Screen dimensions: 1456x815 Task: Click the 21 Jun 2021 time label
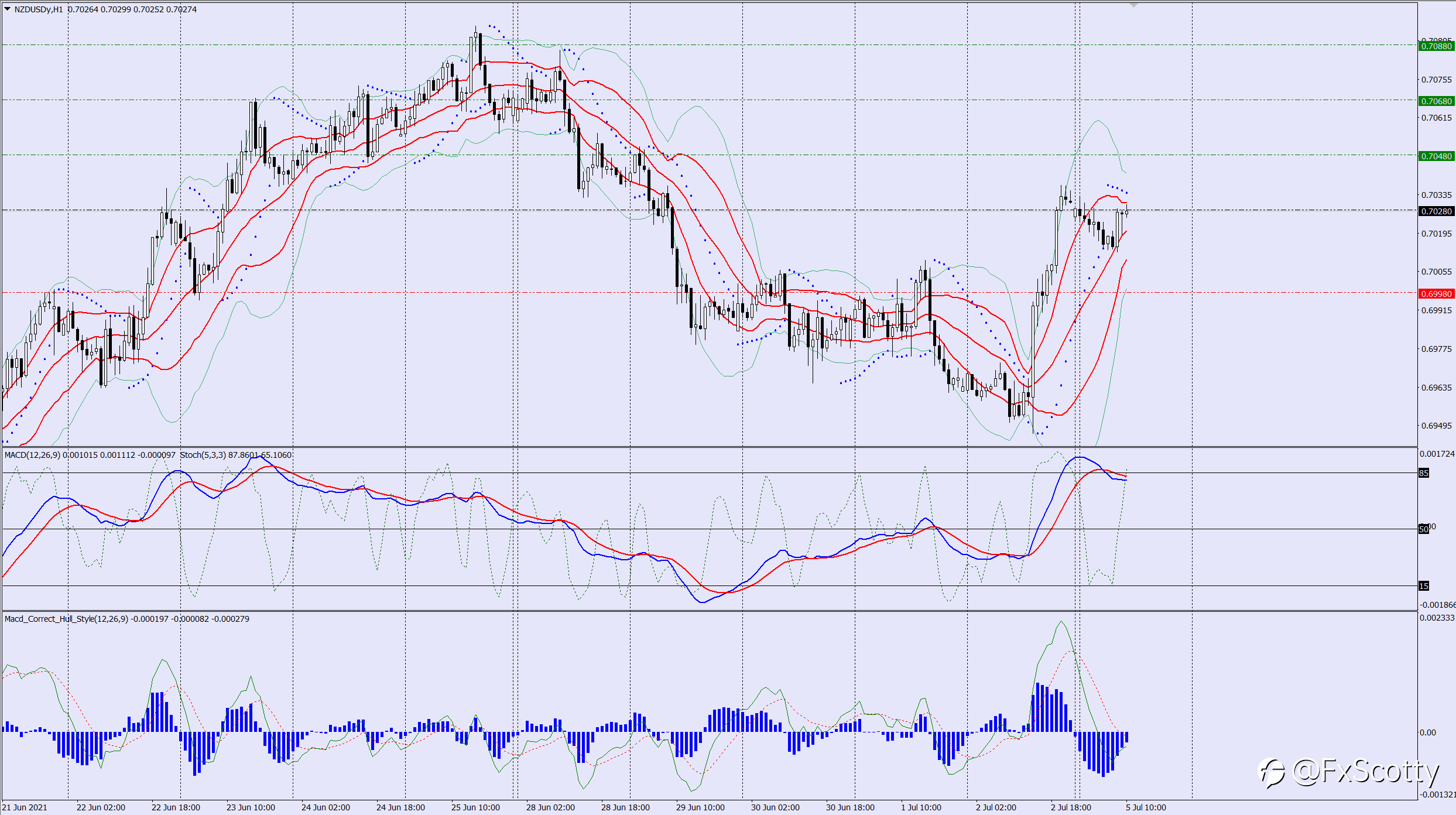coord(25,807)
